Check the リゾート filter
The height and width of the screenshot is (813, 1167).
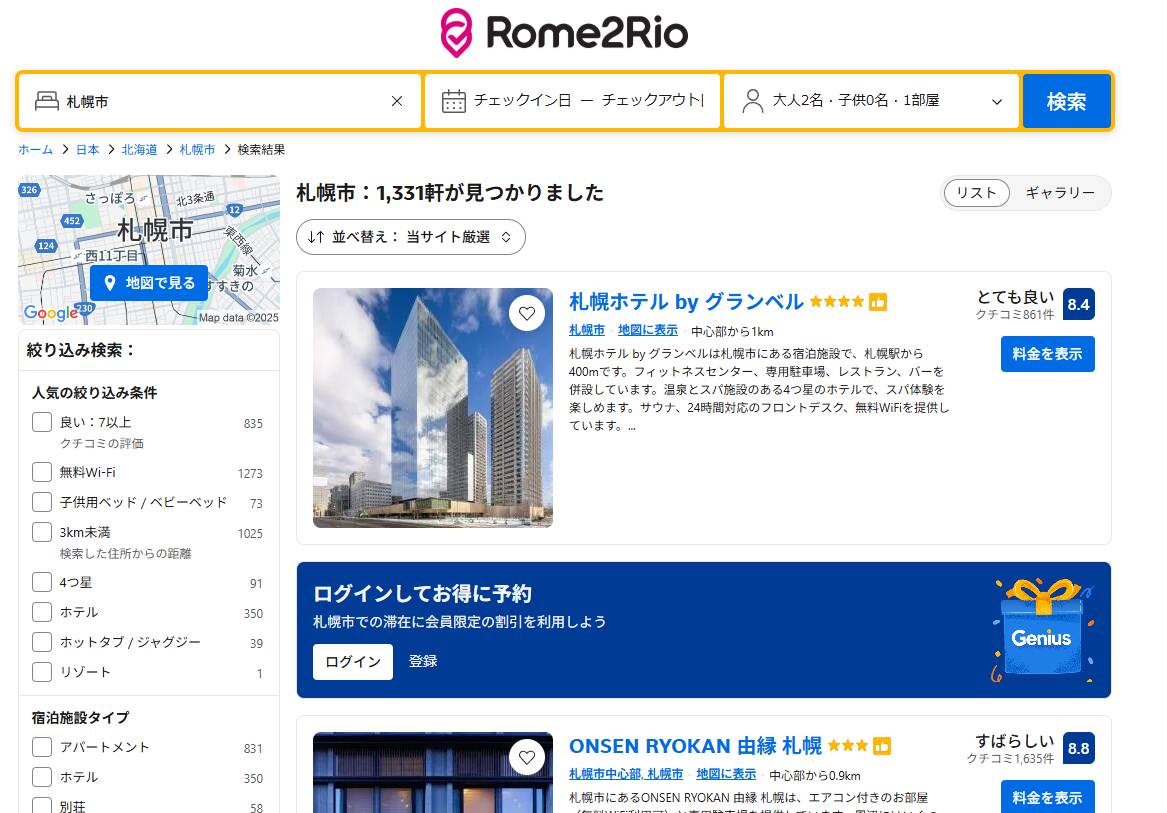tap(42, 672)
